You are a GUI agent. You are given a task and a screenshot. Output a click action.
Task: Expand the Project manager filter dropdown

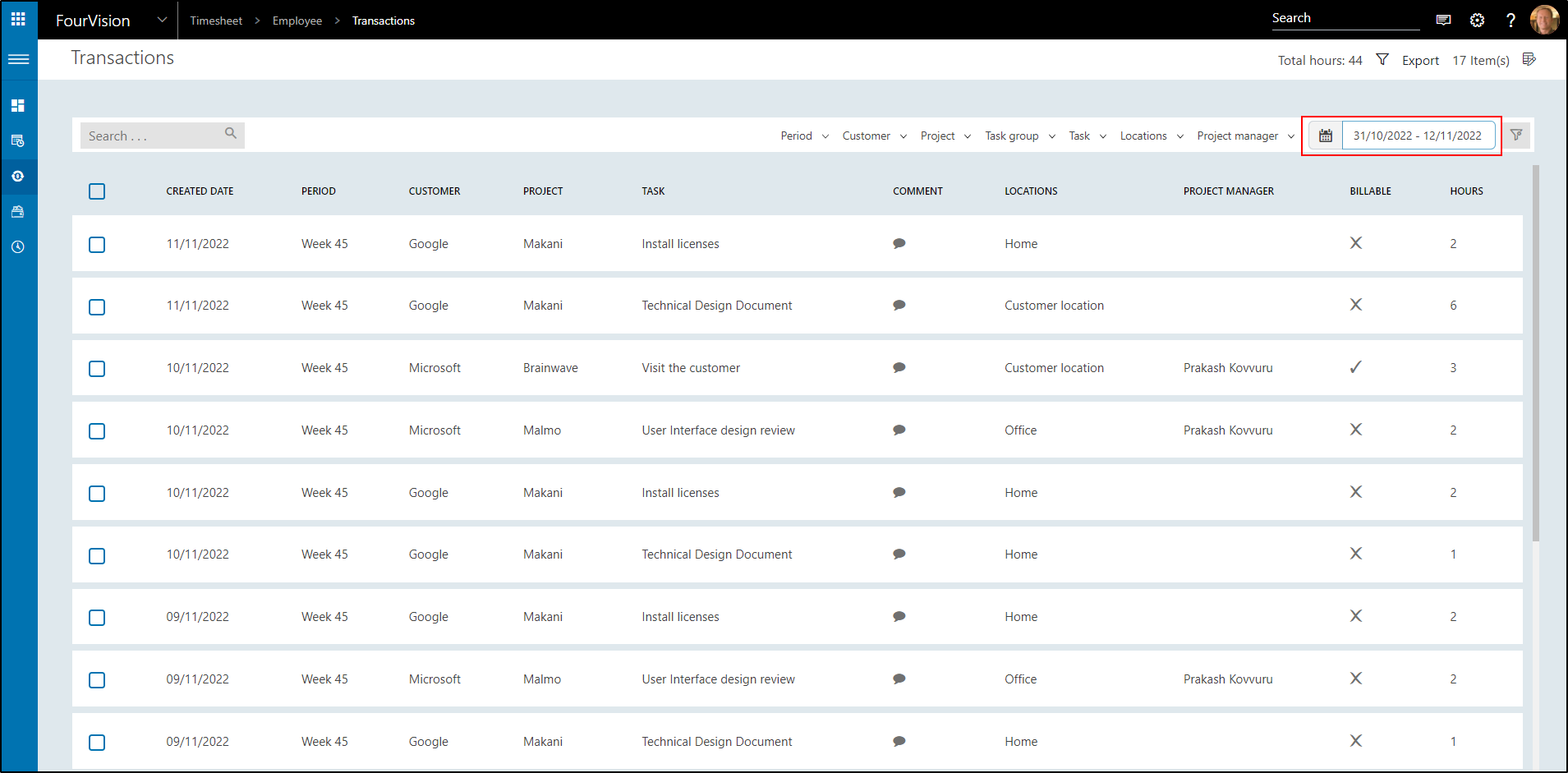coord(1245,136)
